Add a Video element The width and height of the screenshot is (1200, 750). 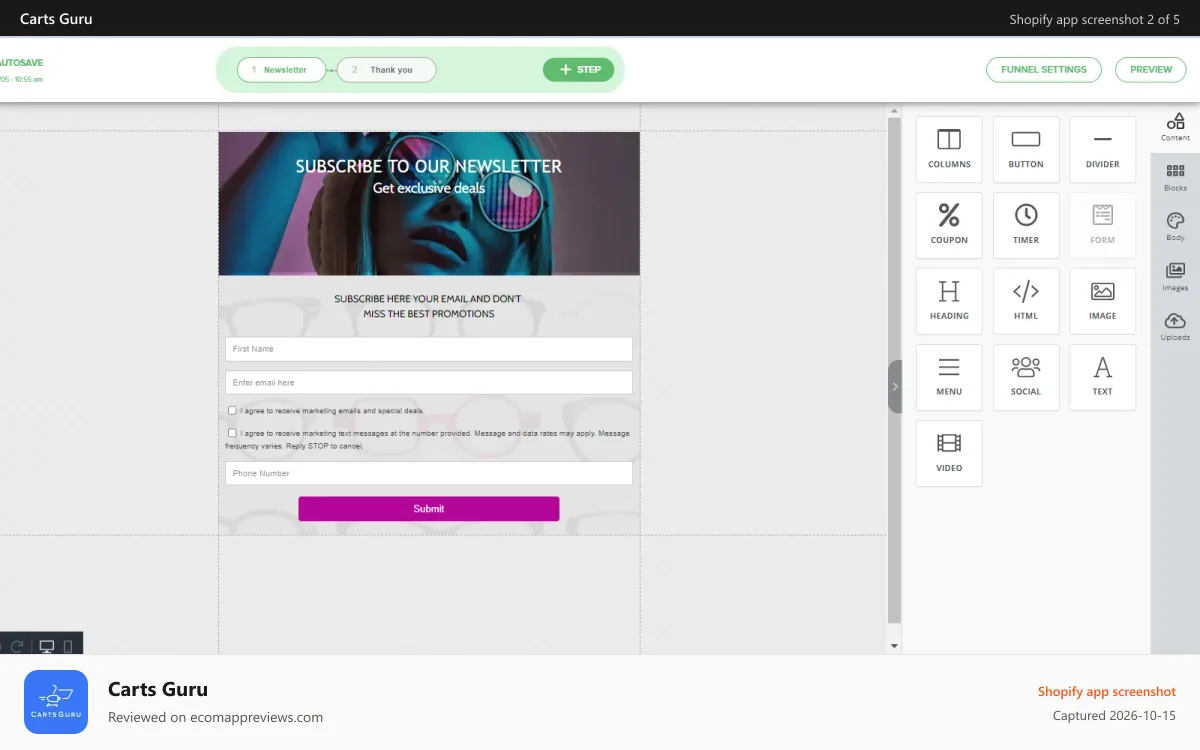click(949, 453)
